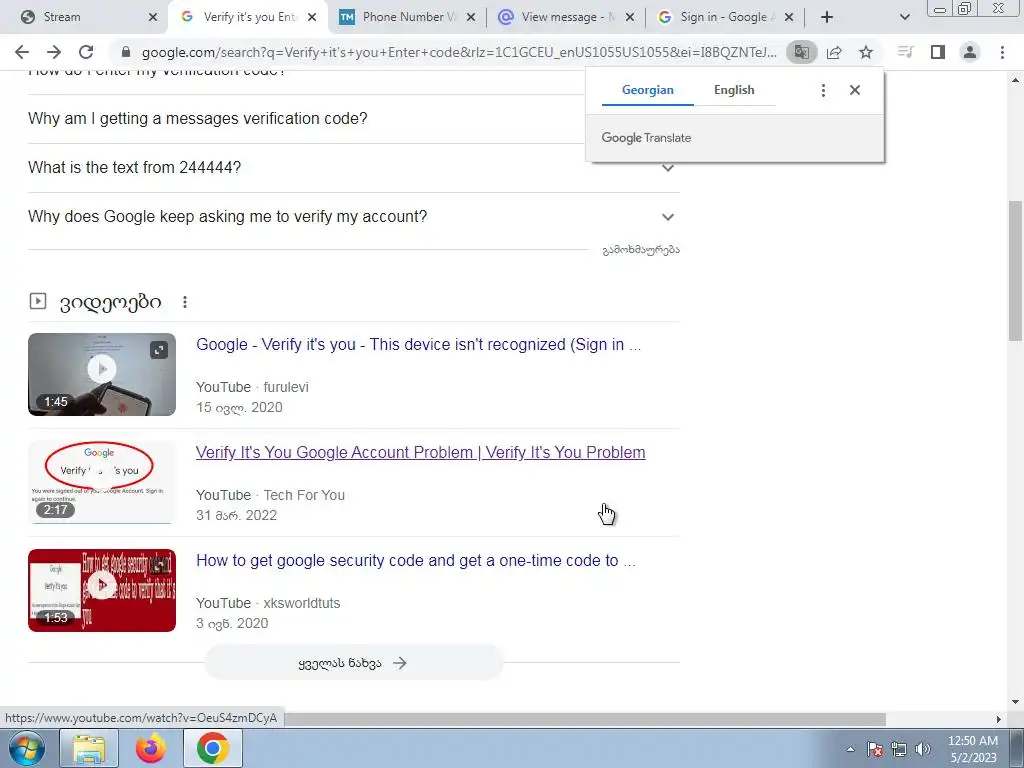Click the address bar URL
Image resolution: width=1024 pixels, height=768 pixels.
coord(459,52)
